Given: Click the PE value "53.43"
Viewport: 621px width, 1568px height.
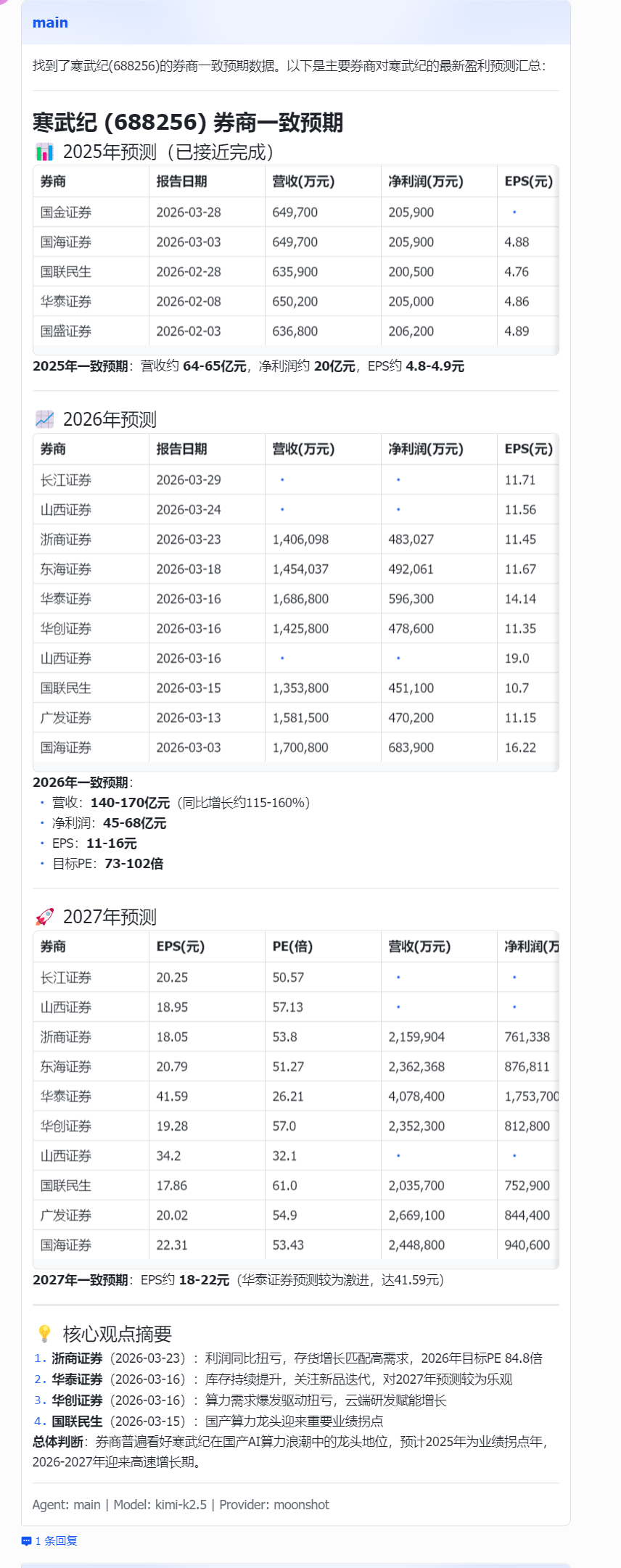Looking at the screenshot, I should click(288, 1245).
